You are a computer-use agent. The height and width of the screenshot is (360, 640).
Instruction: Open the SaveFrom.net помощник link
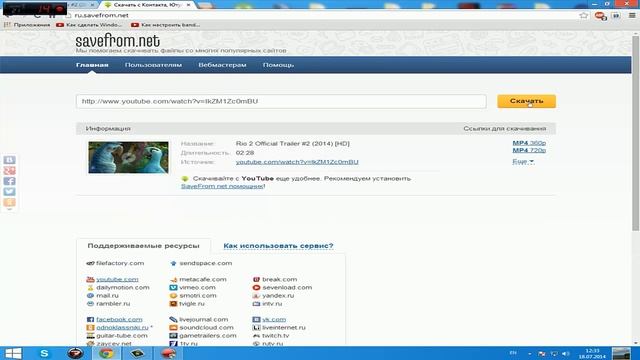coord(222,186)
